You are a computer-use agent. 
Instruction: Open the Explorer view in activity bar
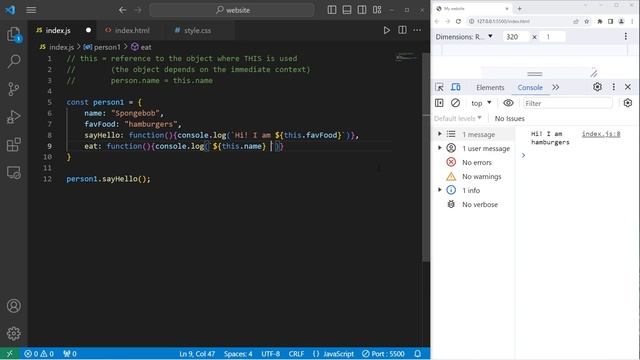click(x=13, y=34)
